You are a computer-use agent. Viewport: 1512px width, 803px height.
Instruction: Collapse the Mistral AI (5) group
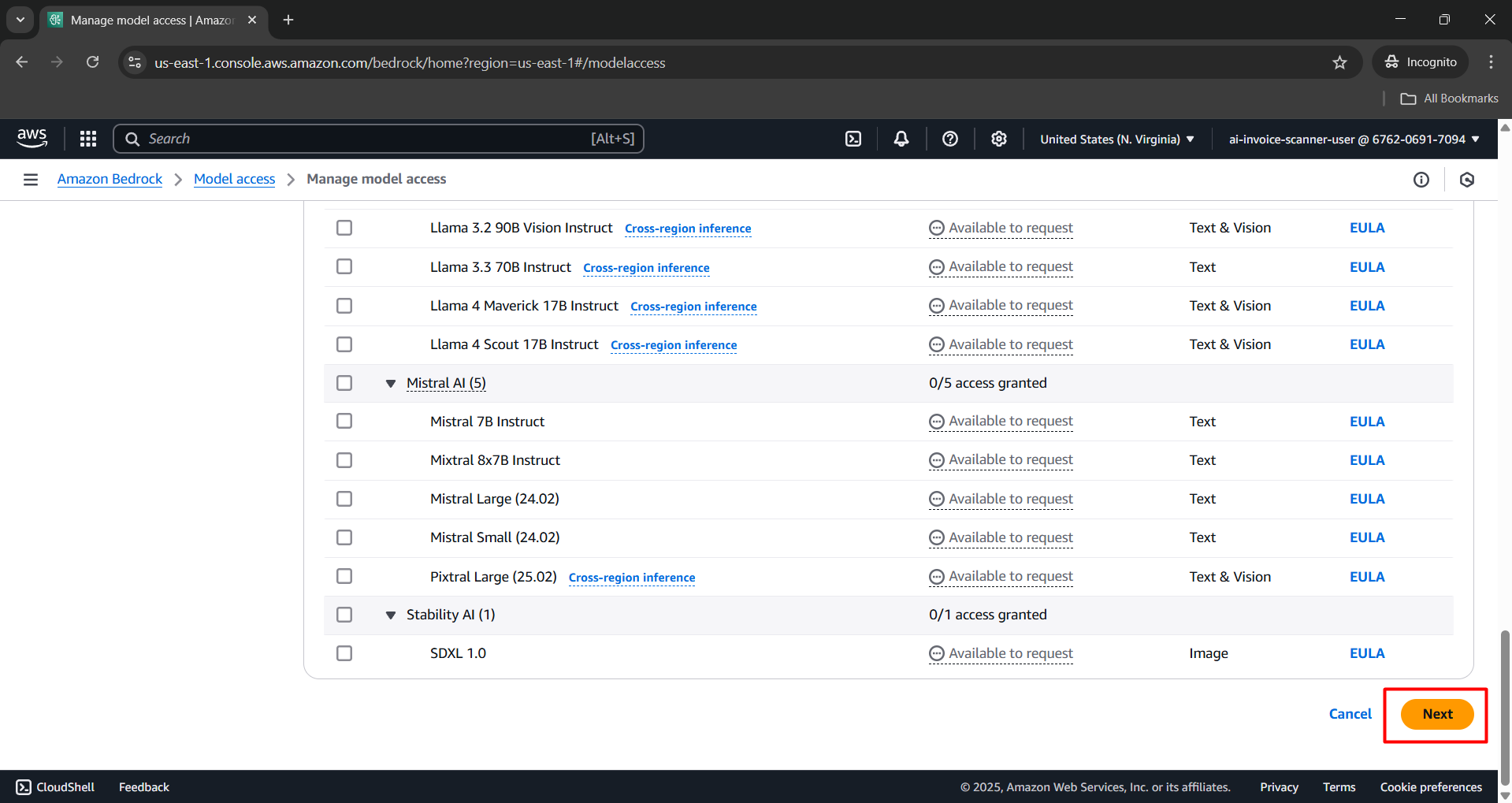[391, 384]
